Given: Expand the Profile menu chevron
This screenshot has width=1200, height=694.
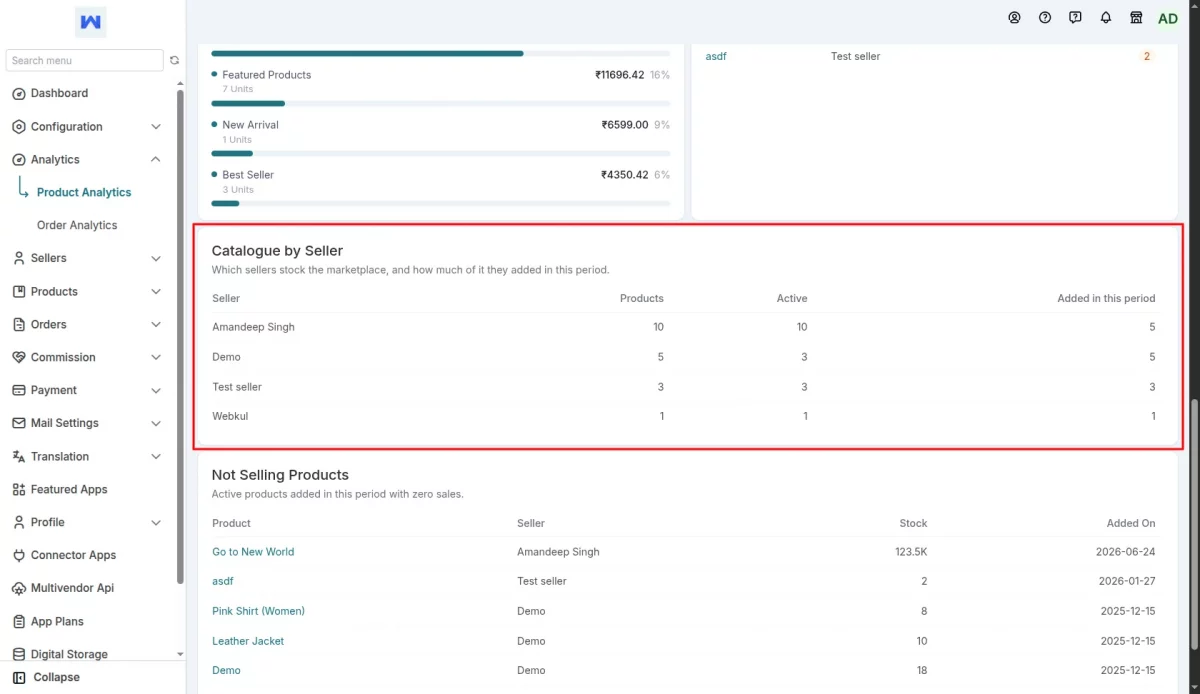Looking at the screenshot, I should pos(156,523).
